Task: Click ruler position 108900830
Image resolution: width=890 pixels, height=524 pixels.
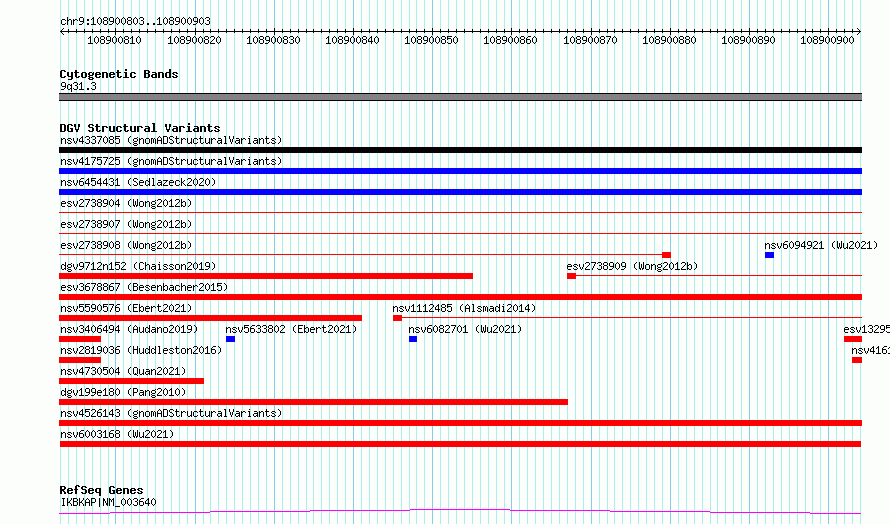Action: coord(273,40)
